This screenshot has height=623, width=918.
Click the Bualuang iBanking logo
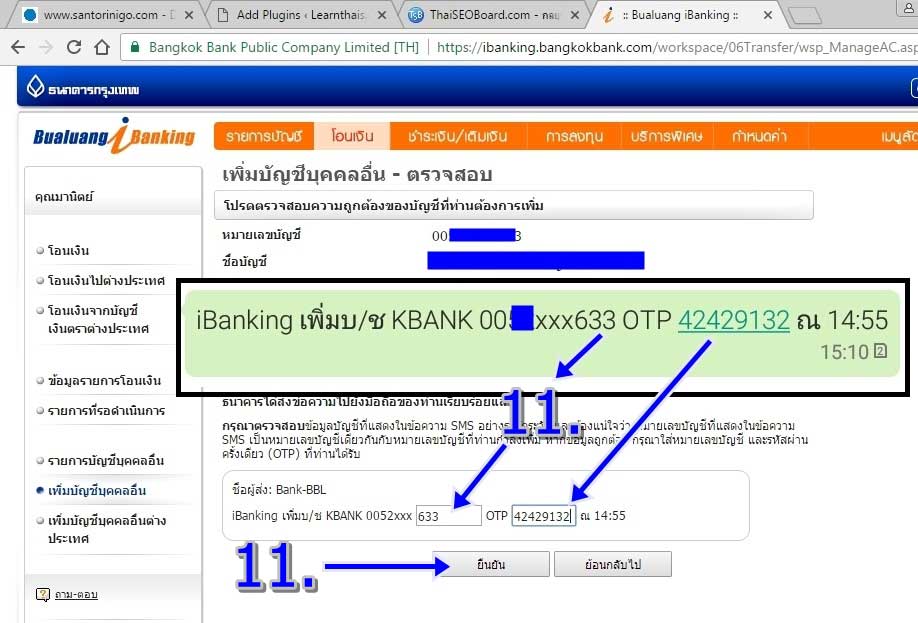point(114,136)
